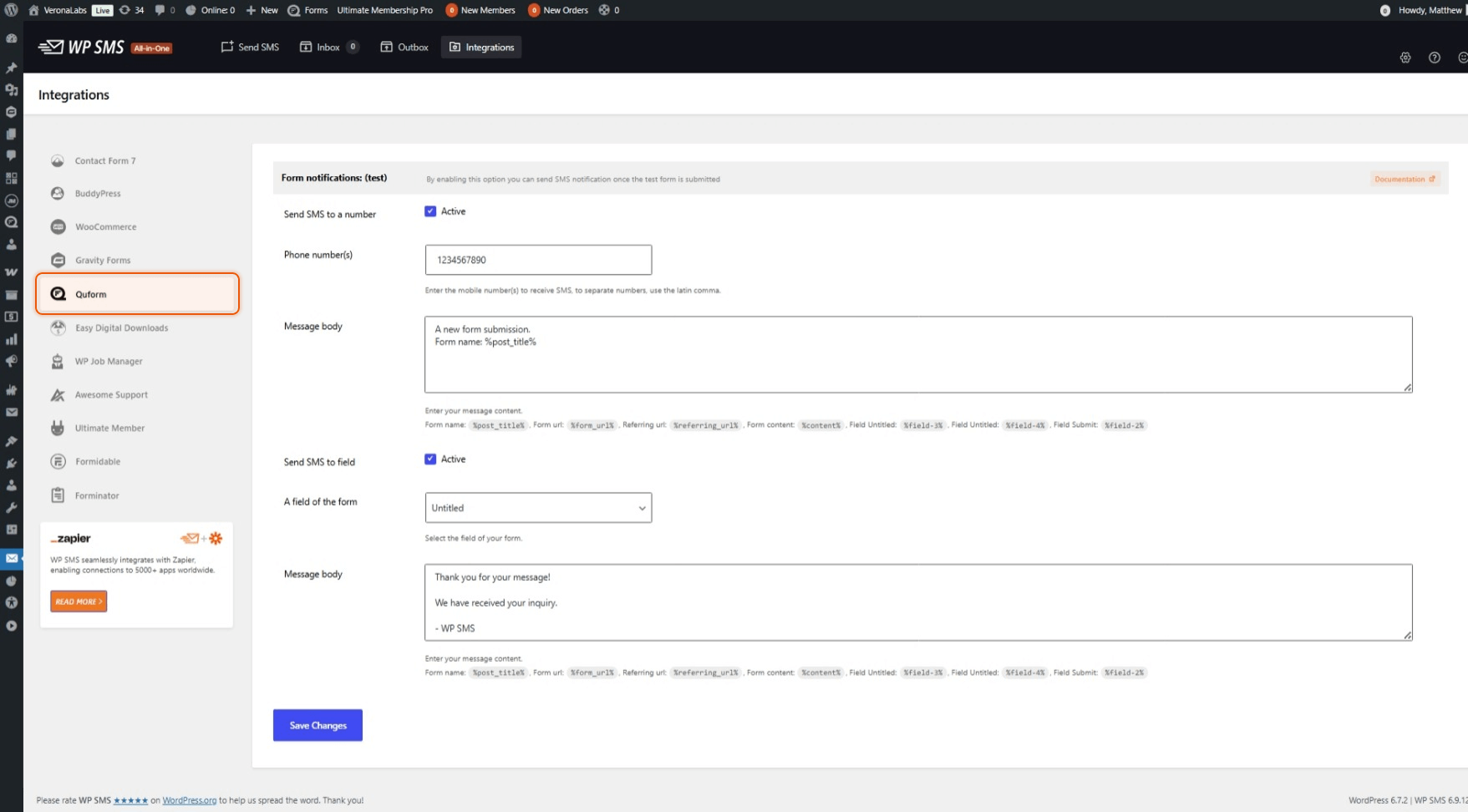Open comments bubble in admin bar
The width and height of the screenshot is (1468, 812).
(x=165, y=10)
